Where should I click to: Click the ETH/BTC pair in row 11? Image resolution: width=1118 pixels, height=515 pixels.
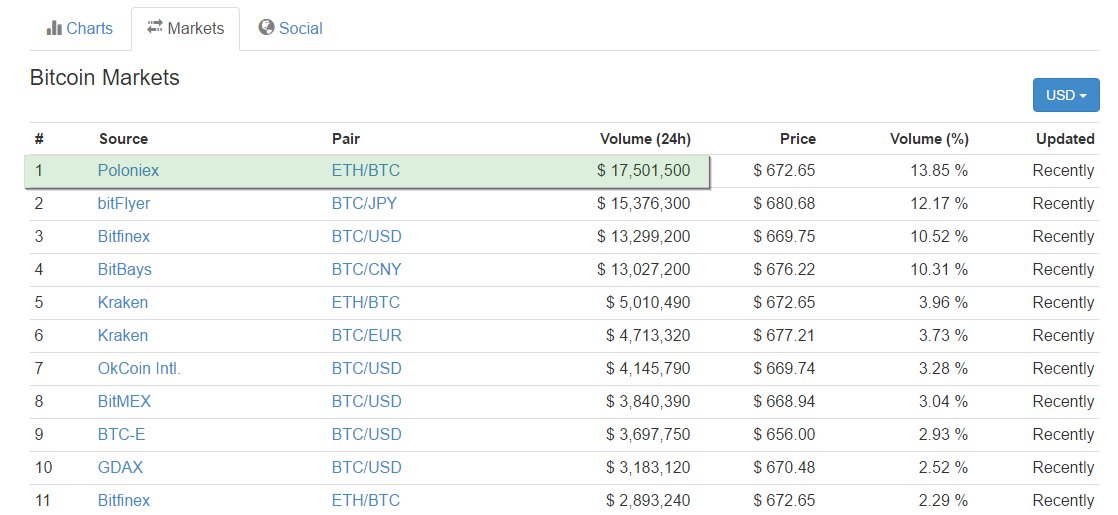(366, 500)
